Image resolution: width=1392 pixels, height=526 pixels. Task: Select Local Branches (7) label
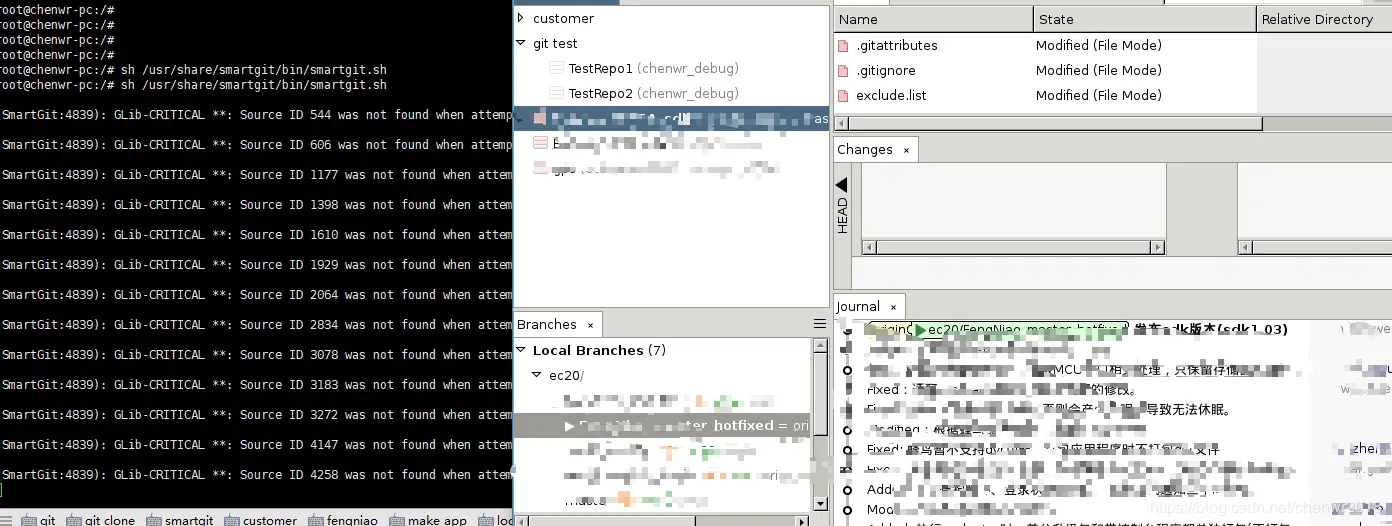599,350
